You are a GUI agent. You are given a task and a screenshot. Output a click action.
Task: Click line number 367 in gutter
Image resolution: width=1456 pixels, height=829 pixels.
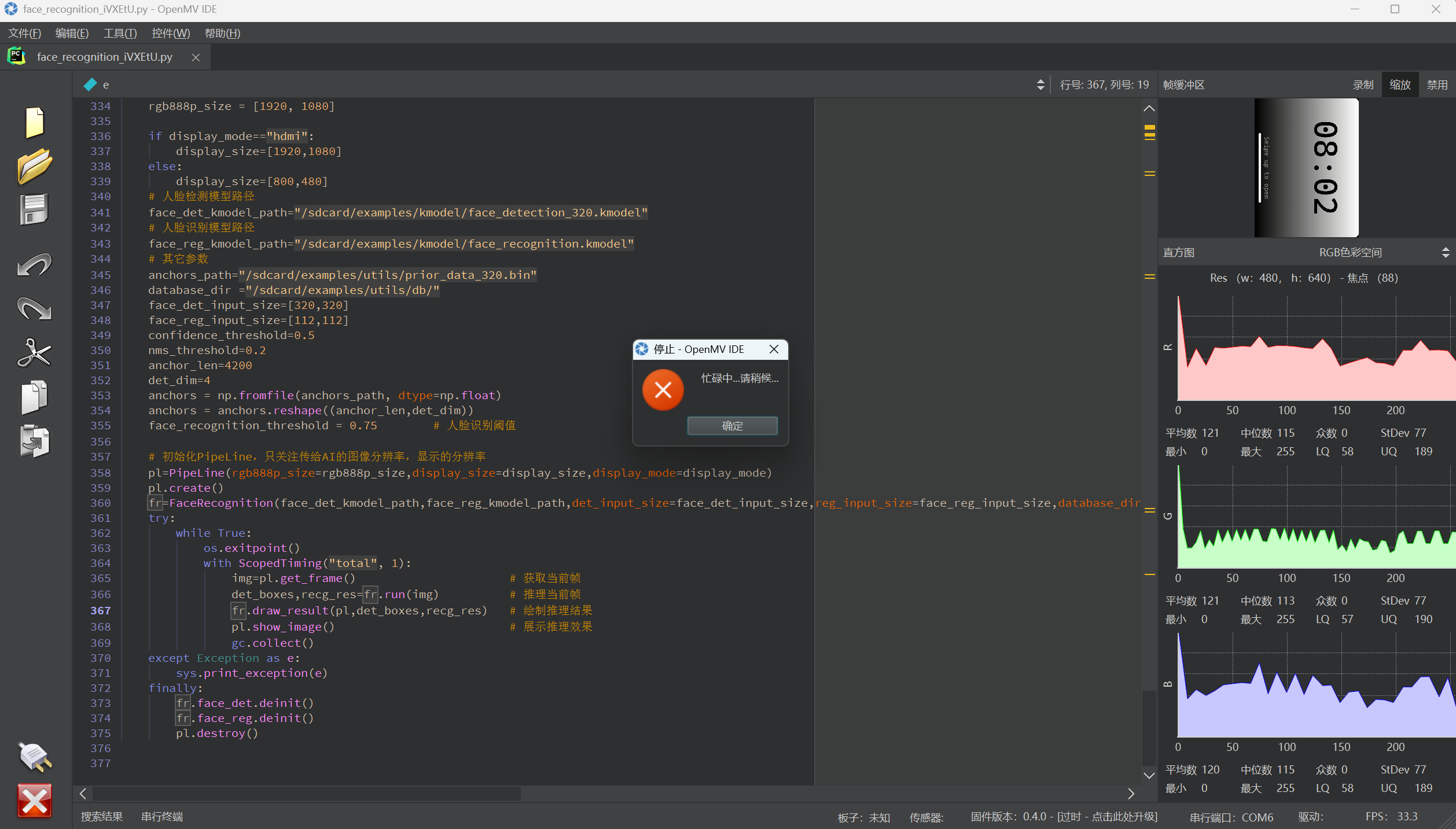click(x=100, y=610)
